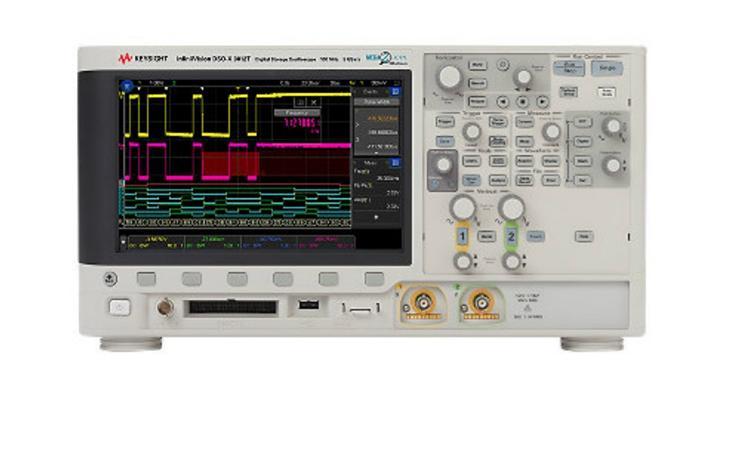Push the horizontal position knob above arrows

523,77
